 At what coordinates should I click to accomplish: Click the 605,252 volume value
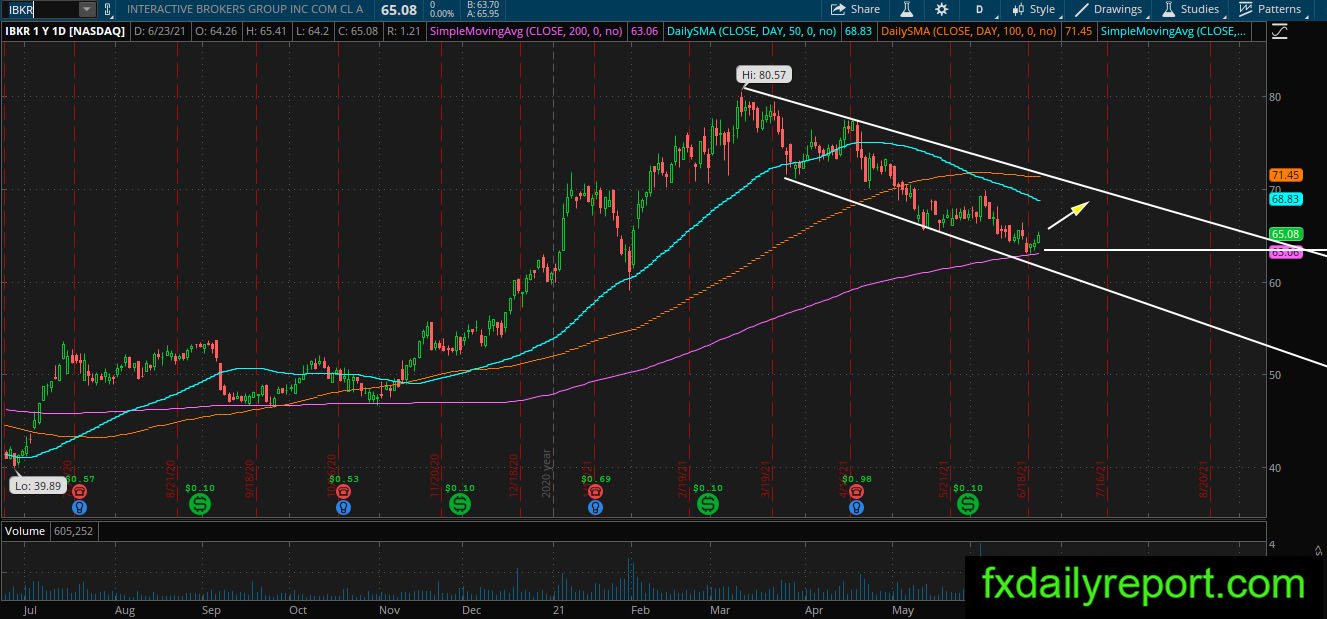[72, 531]
